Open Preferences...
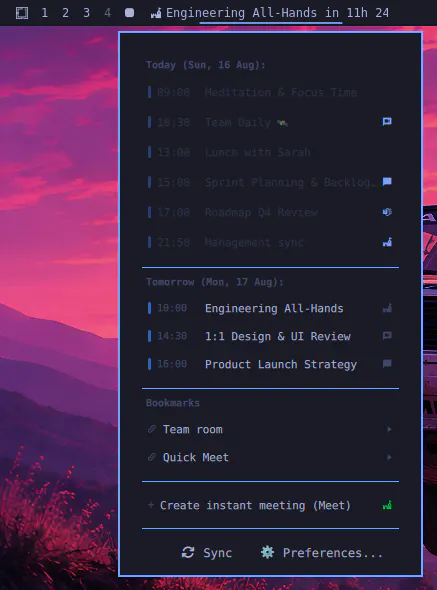 (322, 553)
